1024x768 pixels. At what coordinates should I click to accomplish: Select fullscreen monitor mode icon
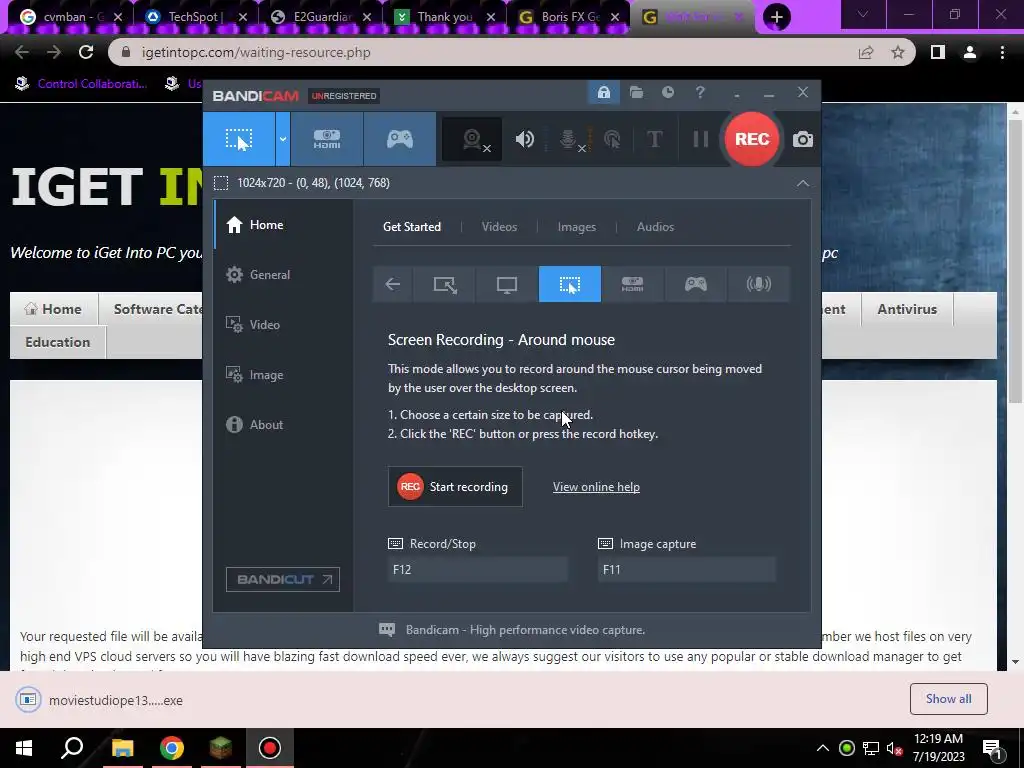[507, 284]
